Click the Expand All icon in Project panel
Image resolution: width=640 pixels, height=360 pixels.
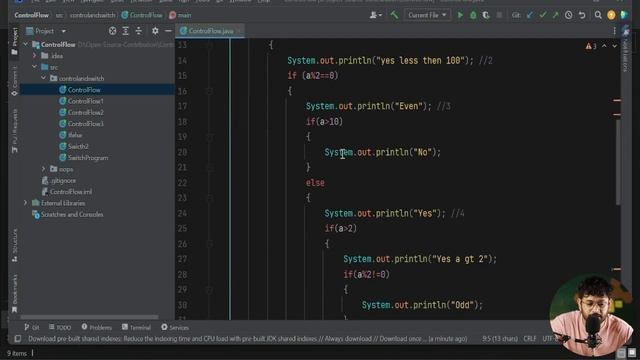pyautogui.click(x=126, y=31)
